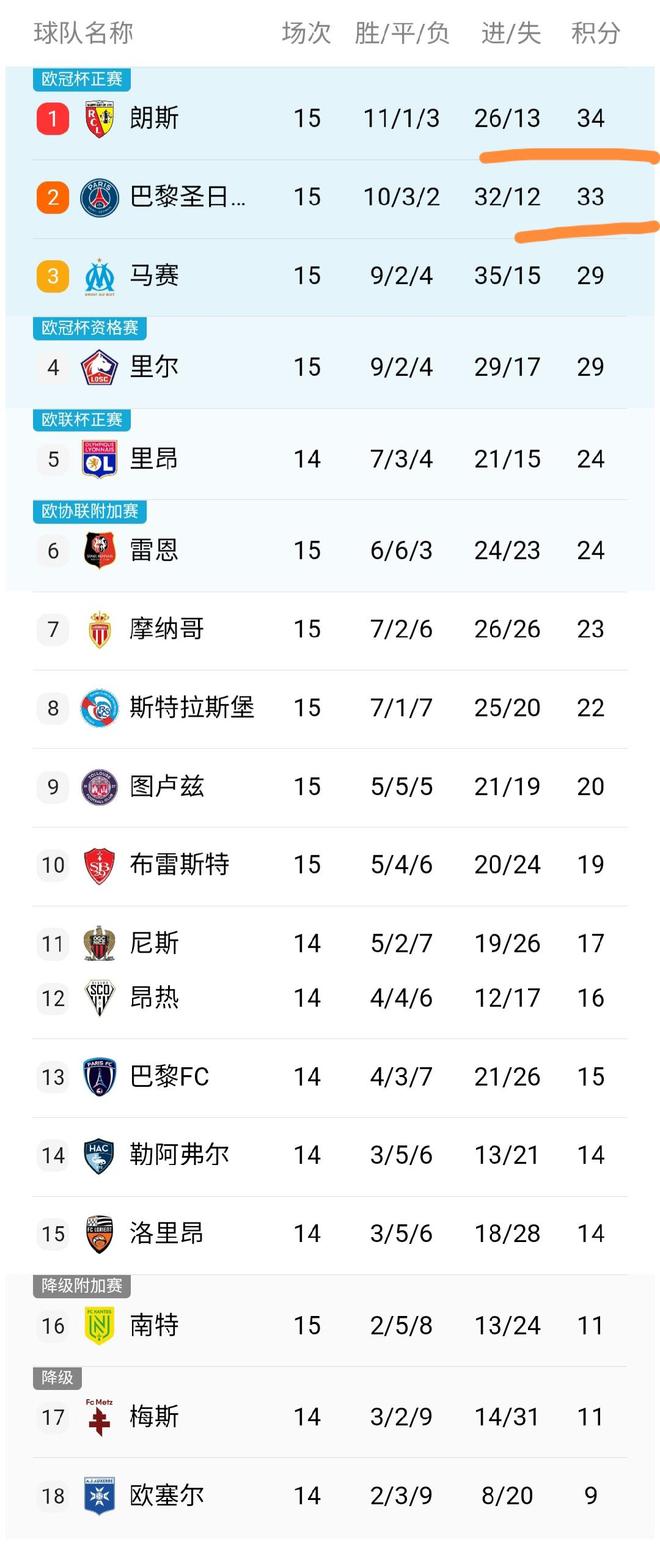Click the 斯特拉斯堡 Strasbourg club badge

point(98,707)
